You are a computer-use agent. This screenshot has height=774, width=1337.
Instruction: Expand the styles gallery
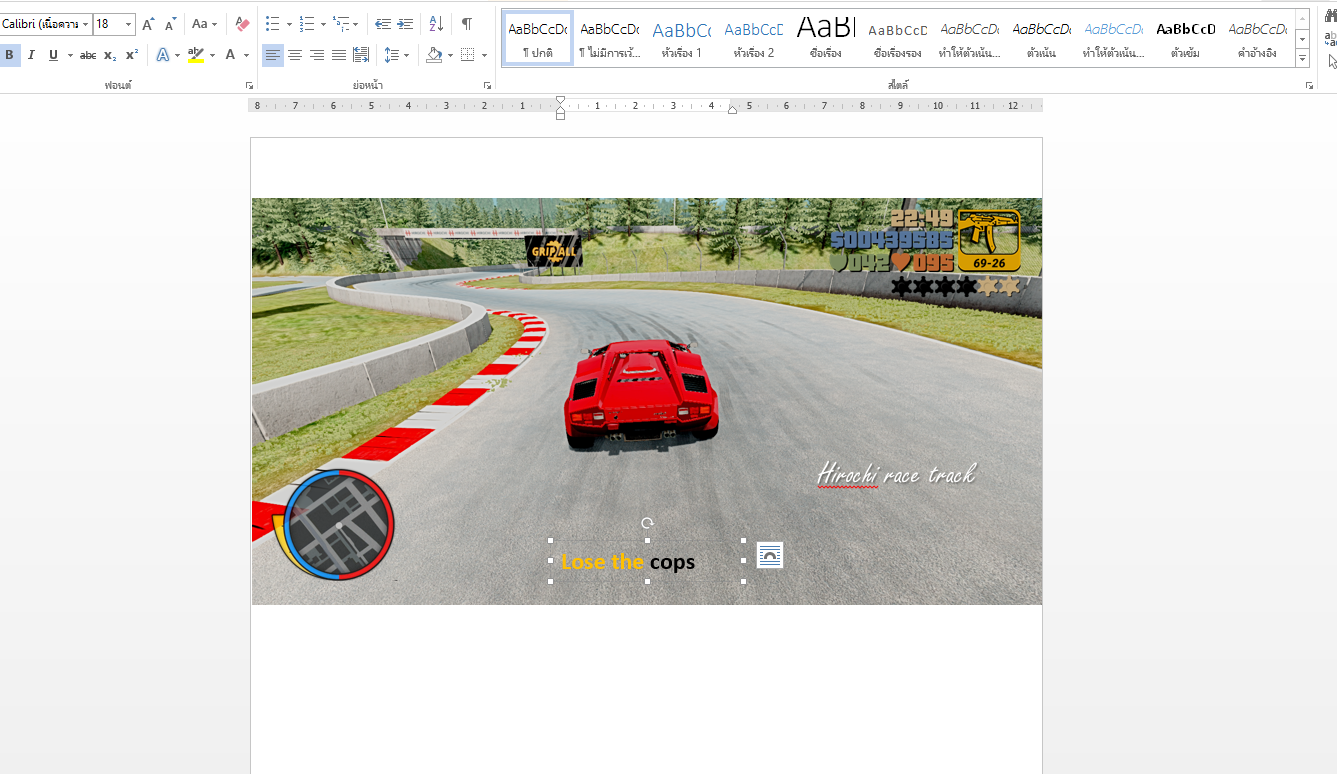click(1302, 59)
